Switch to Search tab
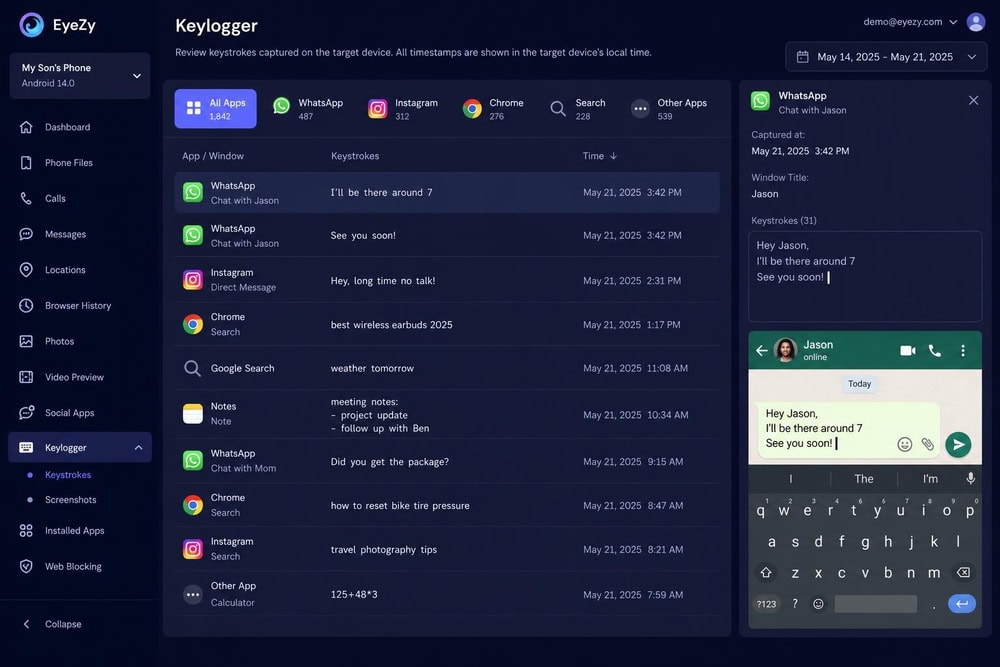1000x667 pixels. (x=578, y=108)
